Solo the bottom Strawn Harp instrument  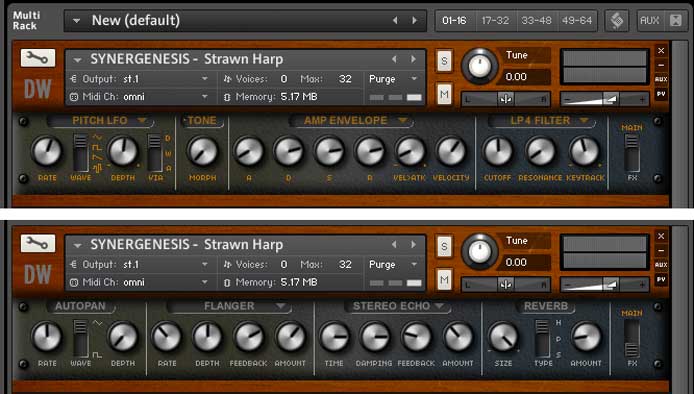point(444,247)
